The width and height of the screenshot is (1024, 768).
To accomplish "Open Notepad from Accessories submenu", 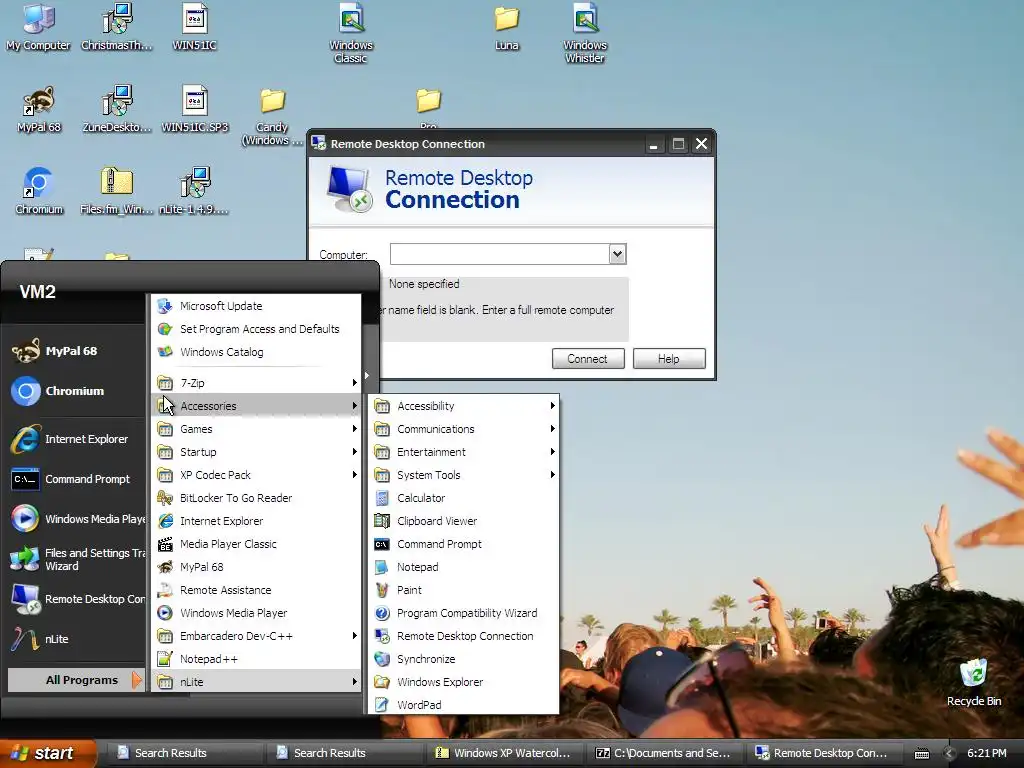I will click(x=464, y=567).
